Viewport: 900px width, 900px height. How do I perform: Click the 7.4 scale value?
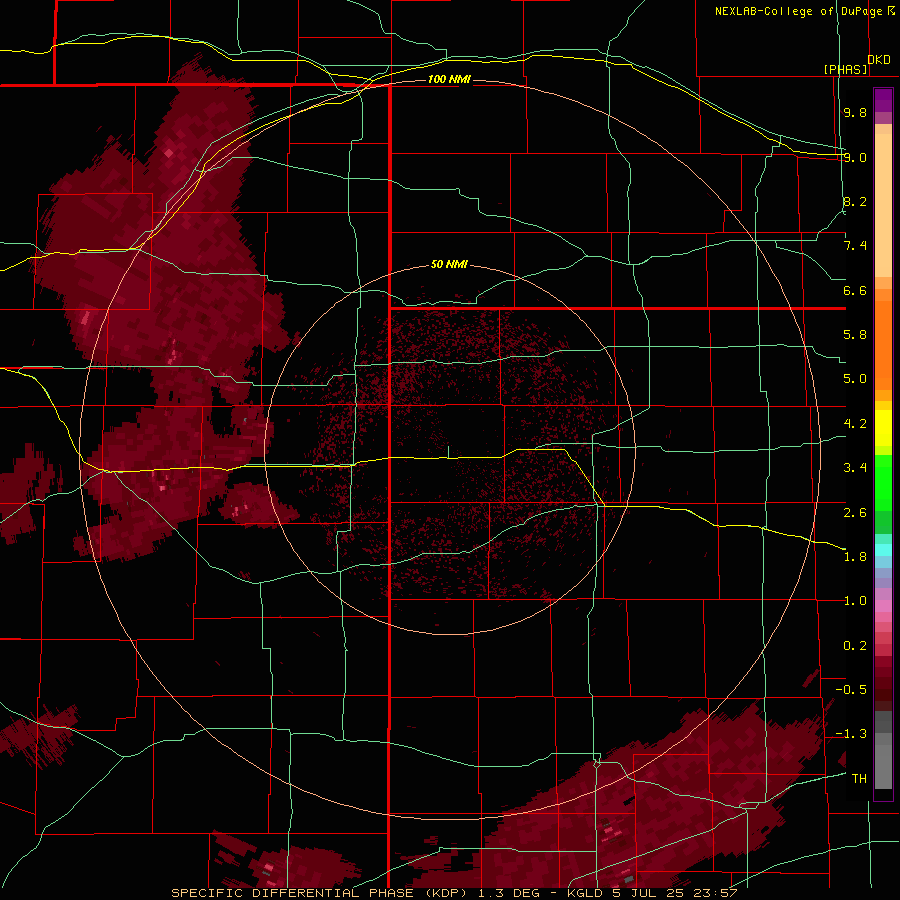pyautogui.click(x=855, y=246)
